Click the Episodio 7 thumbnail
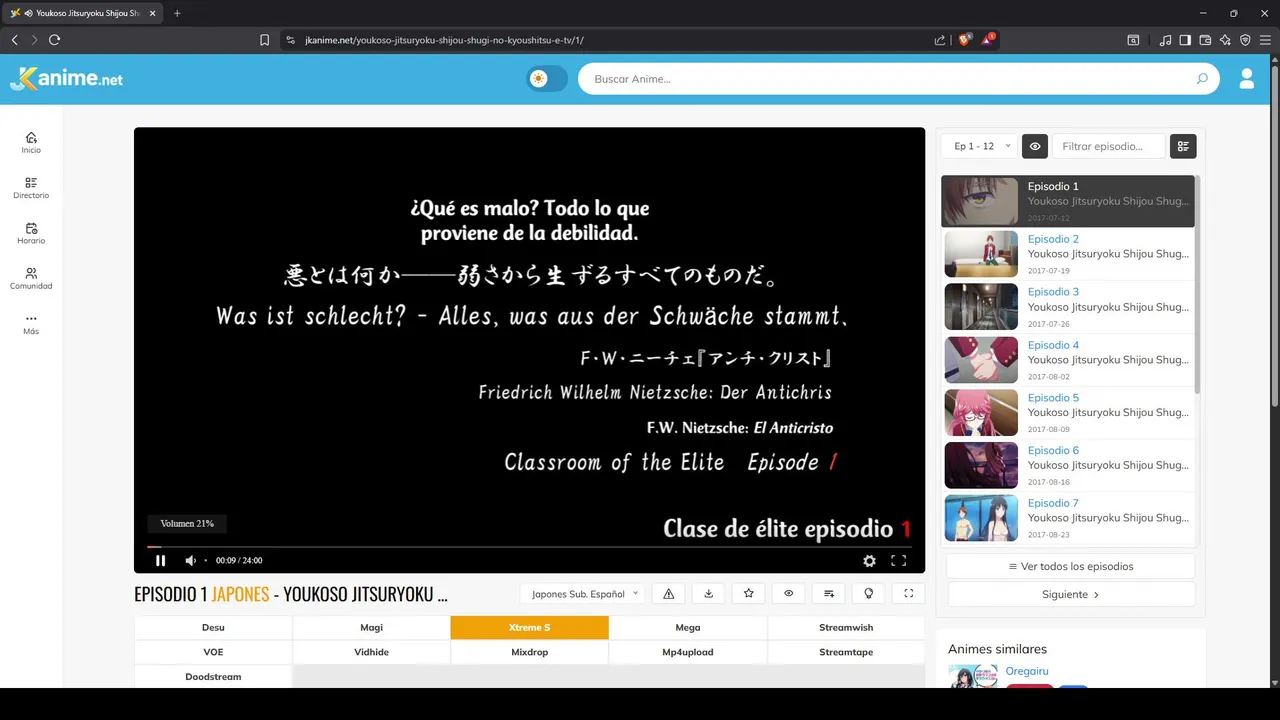 point(981,519)
